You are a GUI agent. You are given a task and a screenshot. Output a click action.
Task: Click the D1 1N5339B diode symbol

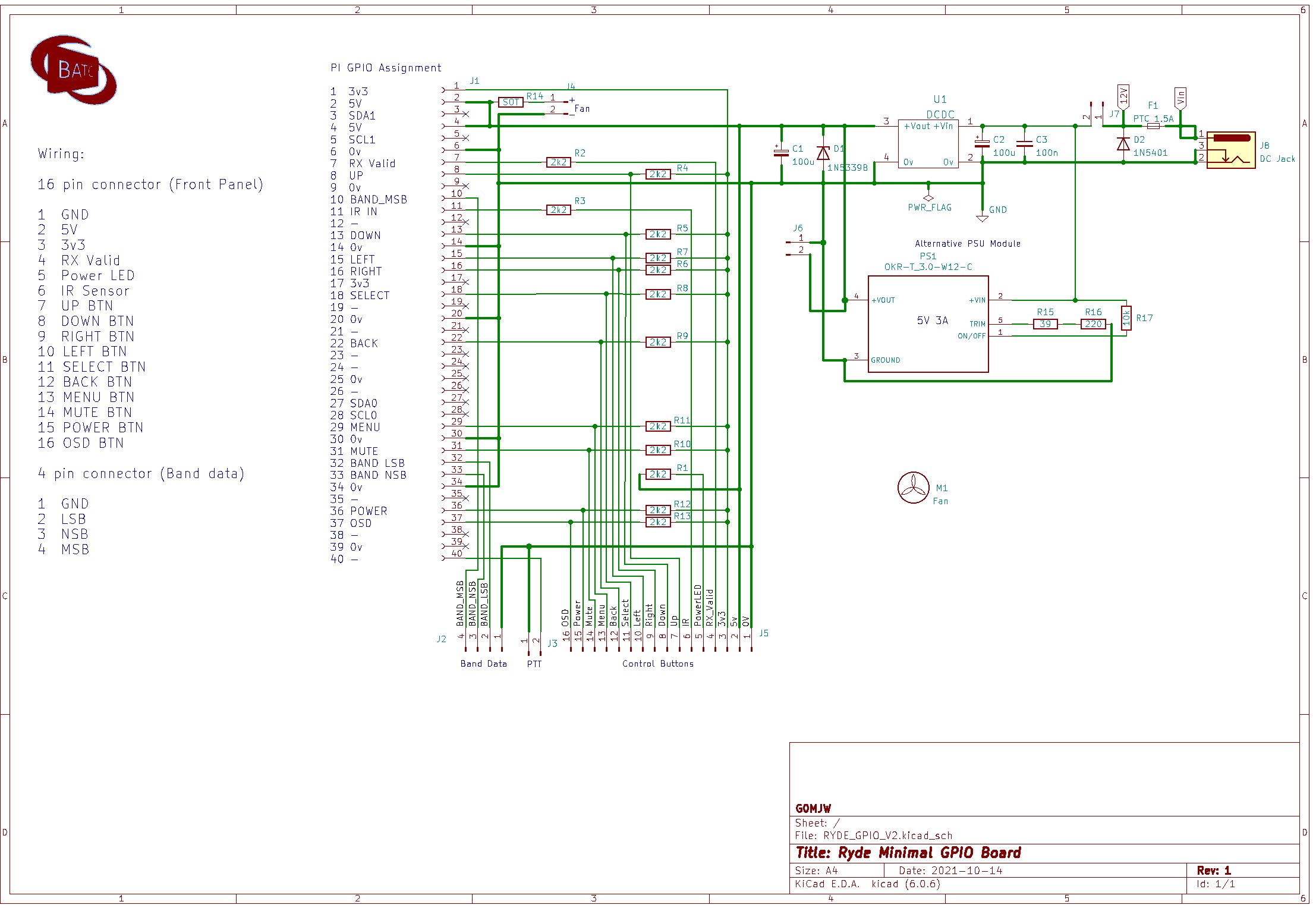click(x=823, y=153)
